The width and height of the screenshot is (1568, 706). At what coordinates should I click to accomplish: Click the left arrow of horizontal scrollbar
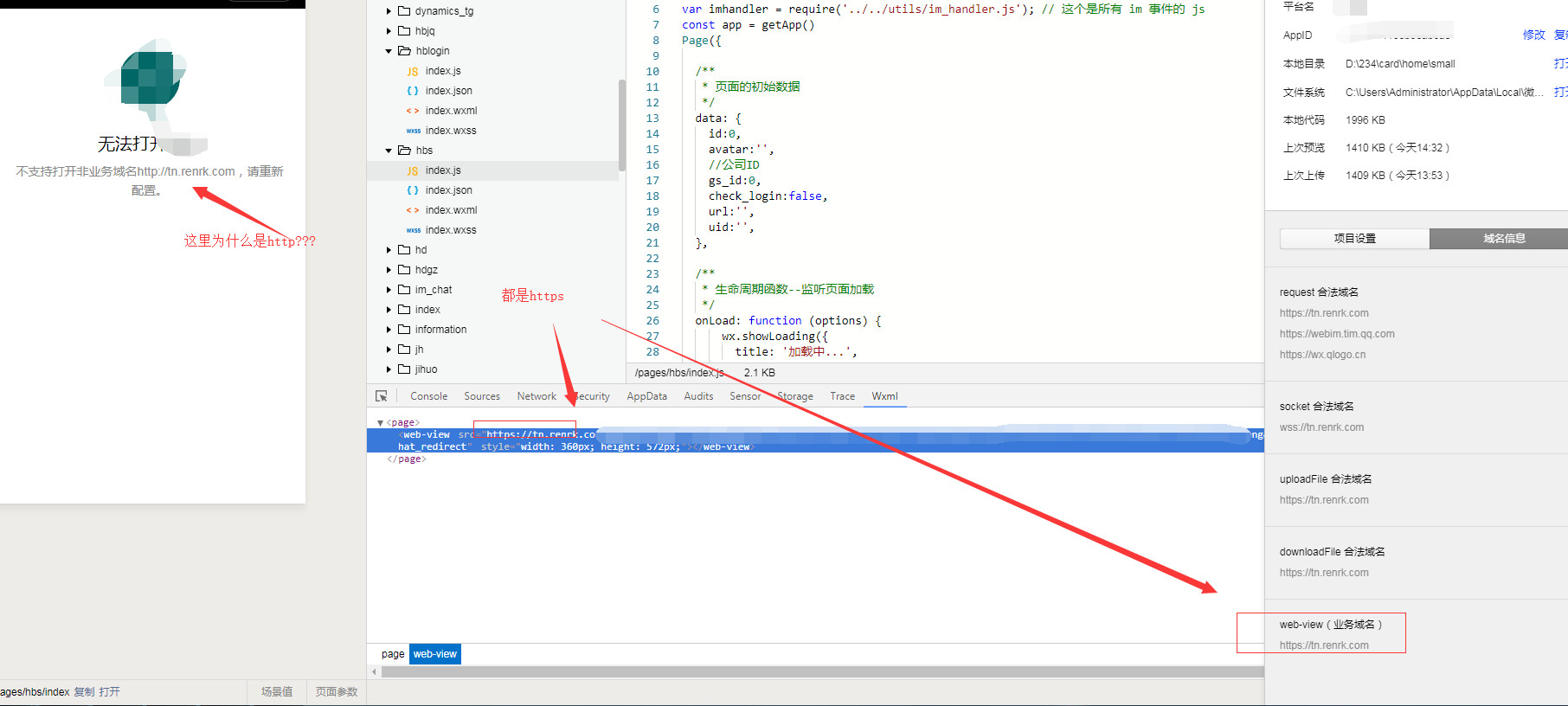pyautogui.click(x=374, y=671)
